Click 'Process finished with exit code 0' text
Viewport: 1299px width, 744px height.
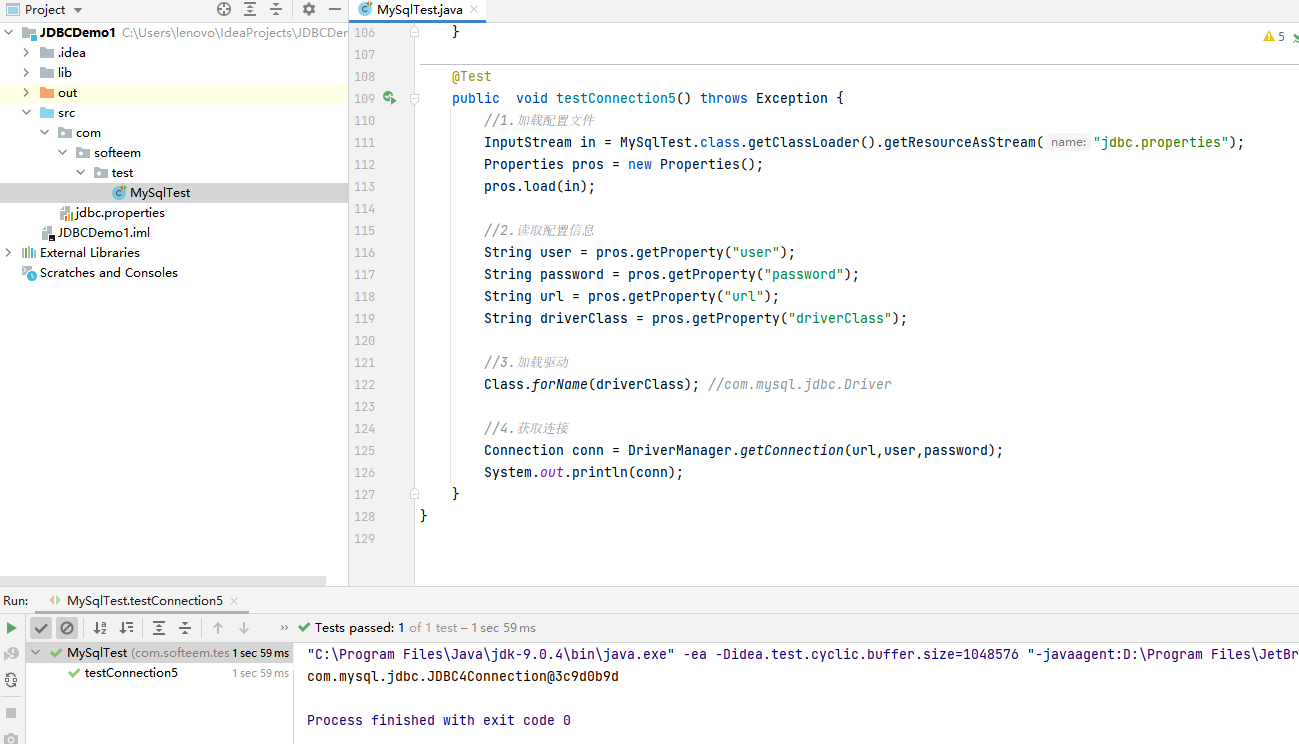[439, 720]
